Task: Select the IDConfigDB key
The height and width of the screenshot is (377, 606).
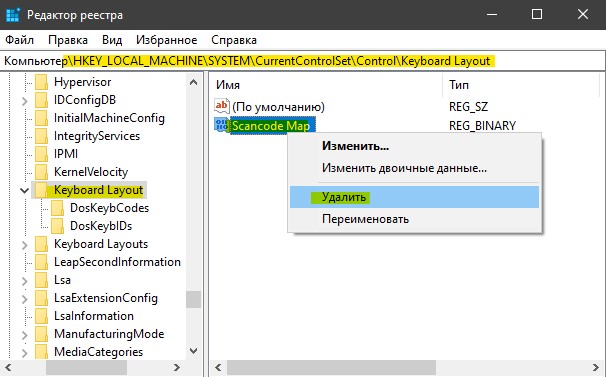Action: click(85, 100)
